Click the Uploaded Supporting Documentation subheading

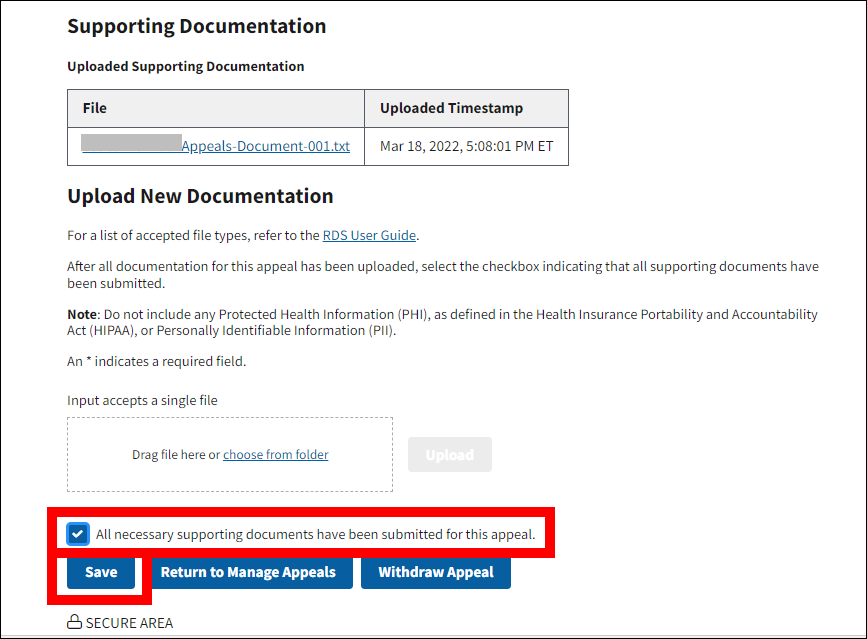click(x=185, y=67)
